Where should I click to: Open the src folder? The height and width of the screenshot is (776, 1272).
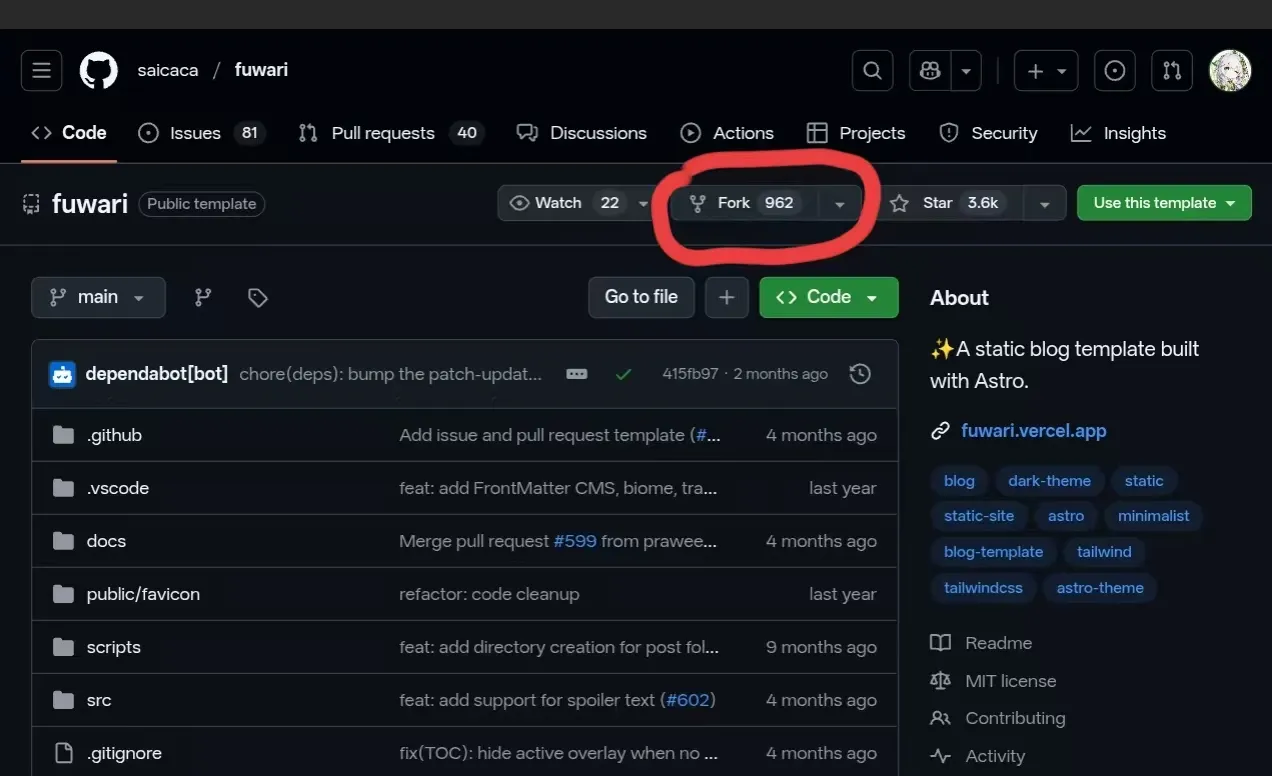pyautogui.click(x=99, y=700)
